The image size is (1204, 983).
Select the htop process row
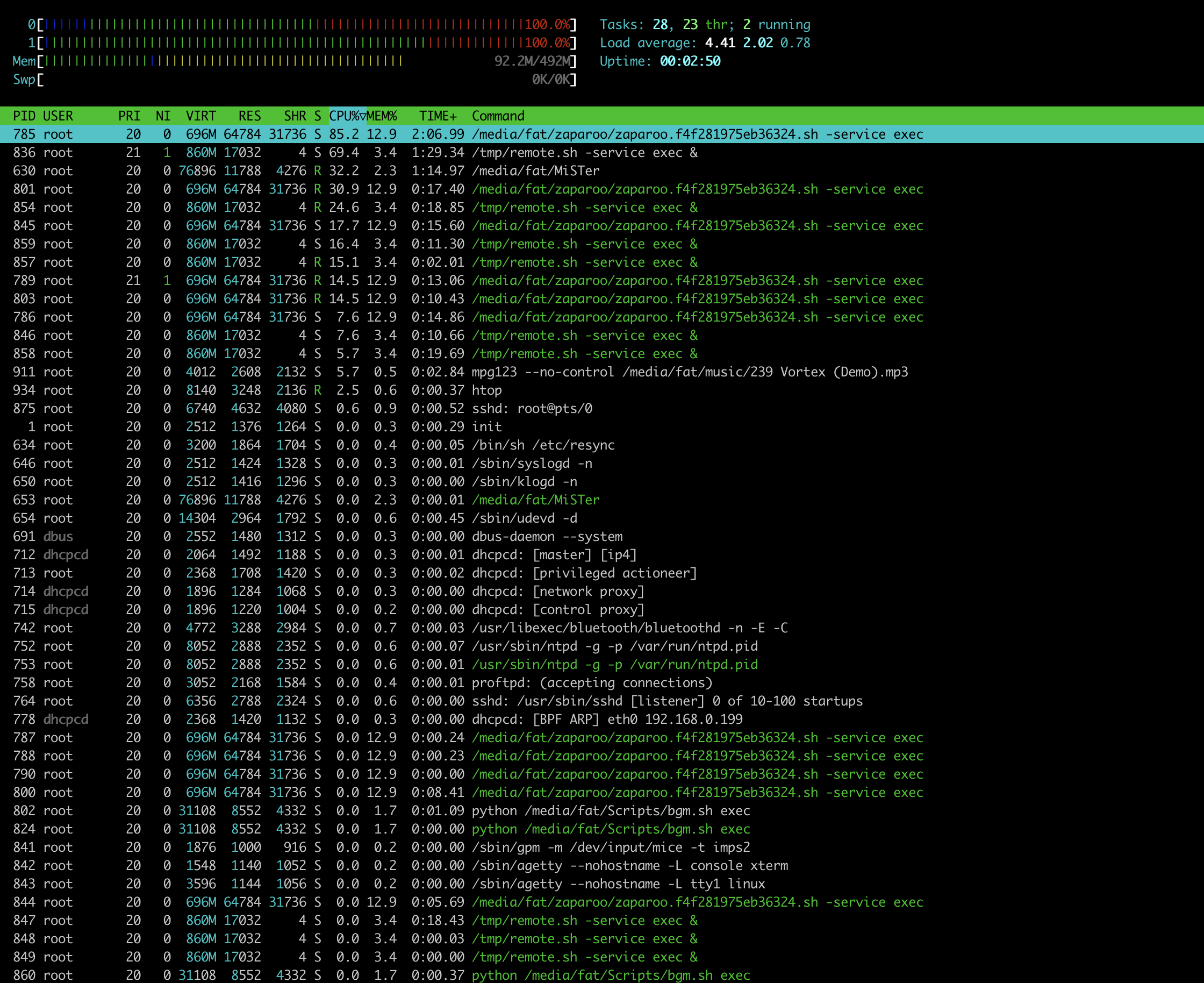pos(601,390)
